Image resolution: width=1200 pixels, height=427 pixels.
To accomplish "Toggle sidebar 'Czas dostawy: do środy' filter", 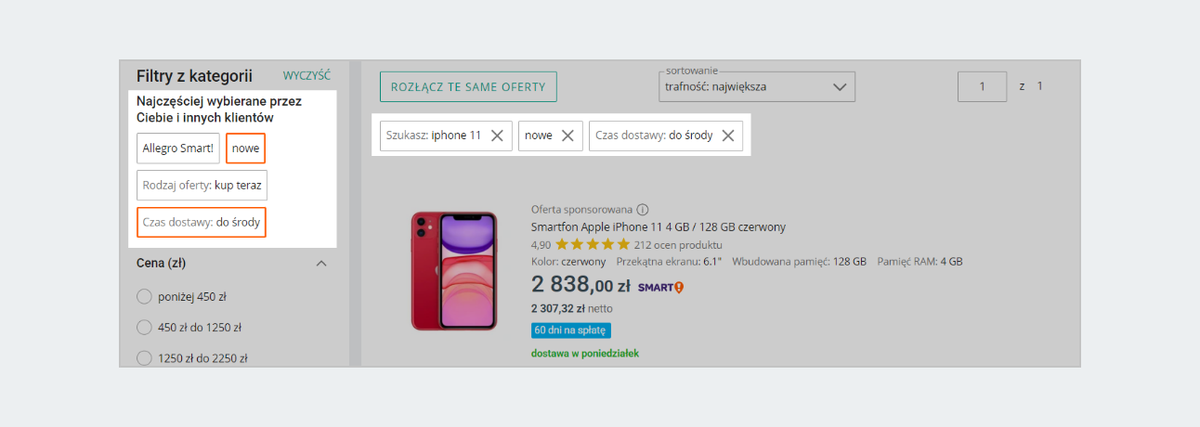I will point(201,222).
